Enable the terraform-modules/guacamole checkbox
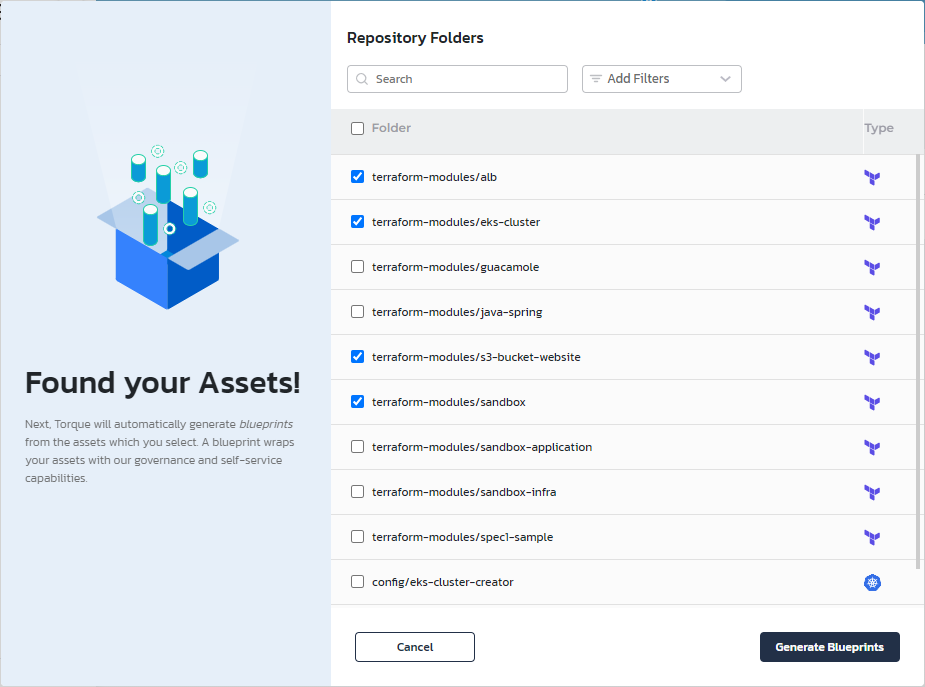The height and width of the screenshot is (687, 925). tap(358, 267)
